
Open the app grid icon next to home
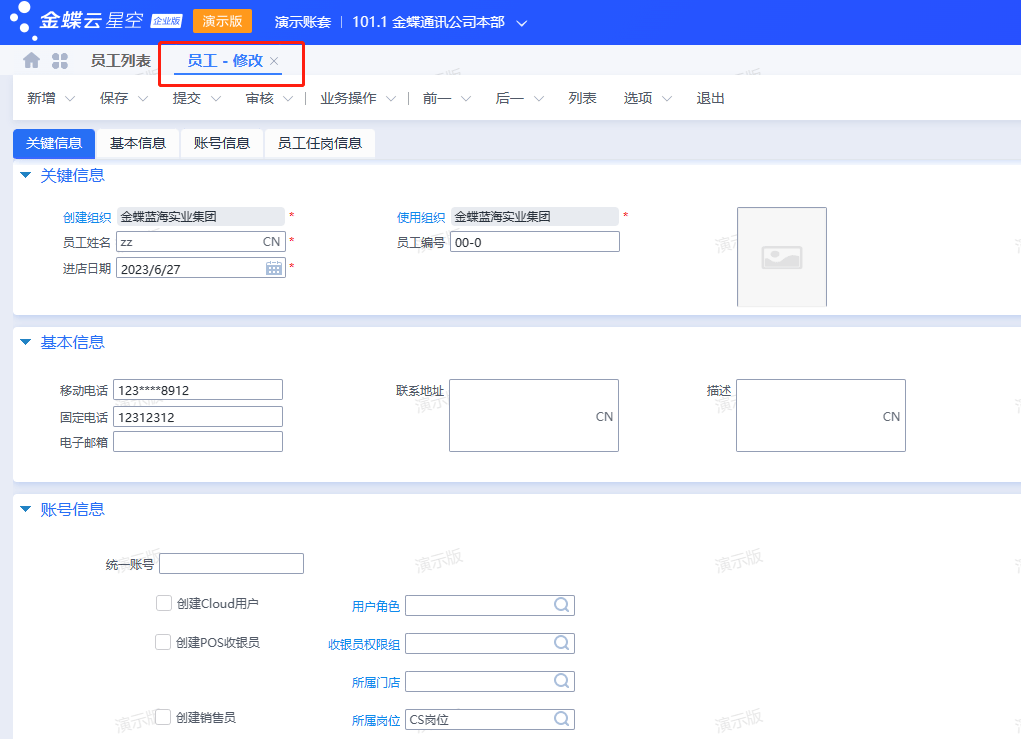(60, 60)
